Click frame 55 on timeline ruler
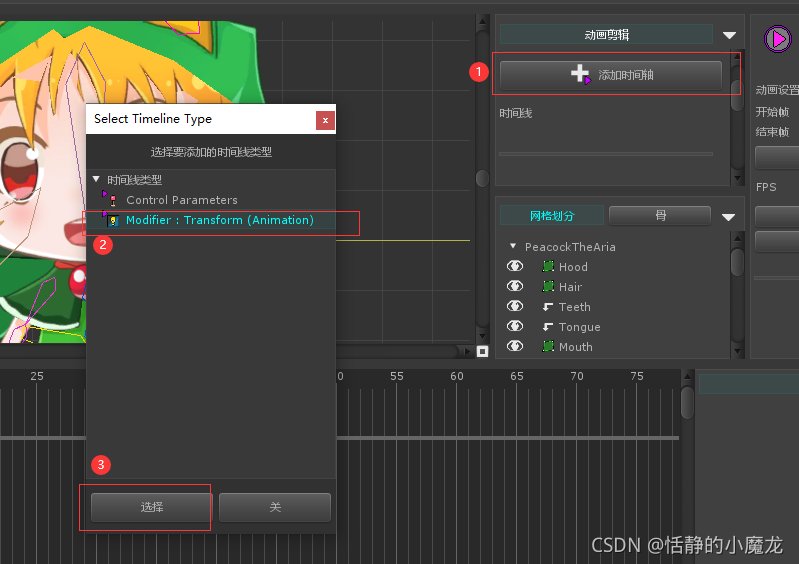The height and width of the screenshot is (564, 799). click(396, 376)
